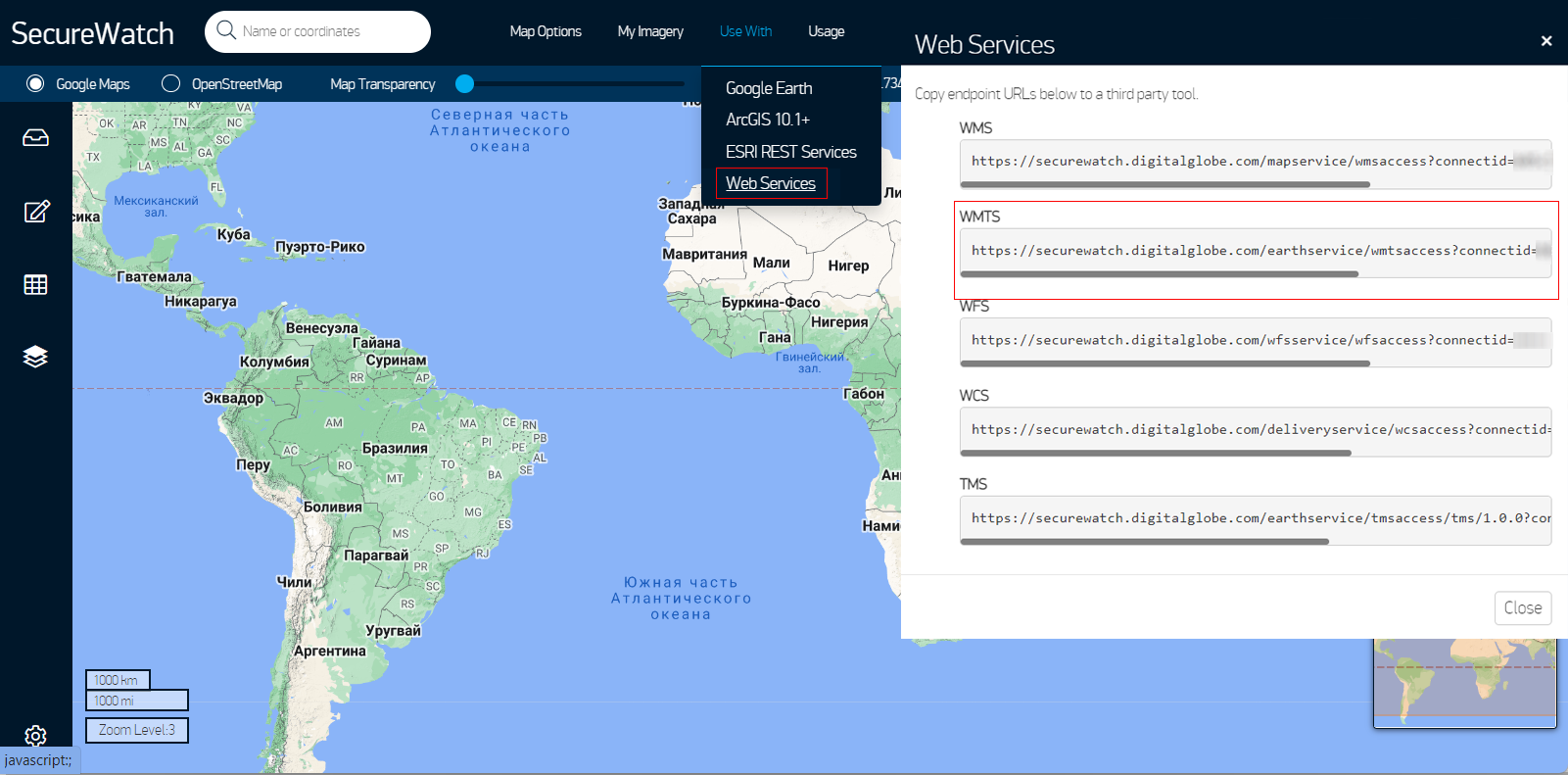The image size is (1568, 775).
Task: Open the table grid icon in sidebar
Action: coord(35,284)
